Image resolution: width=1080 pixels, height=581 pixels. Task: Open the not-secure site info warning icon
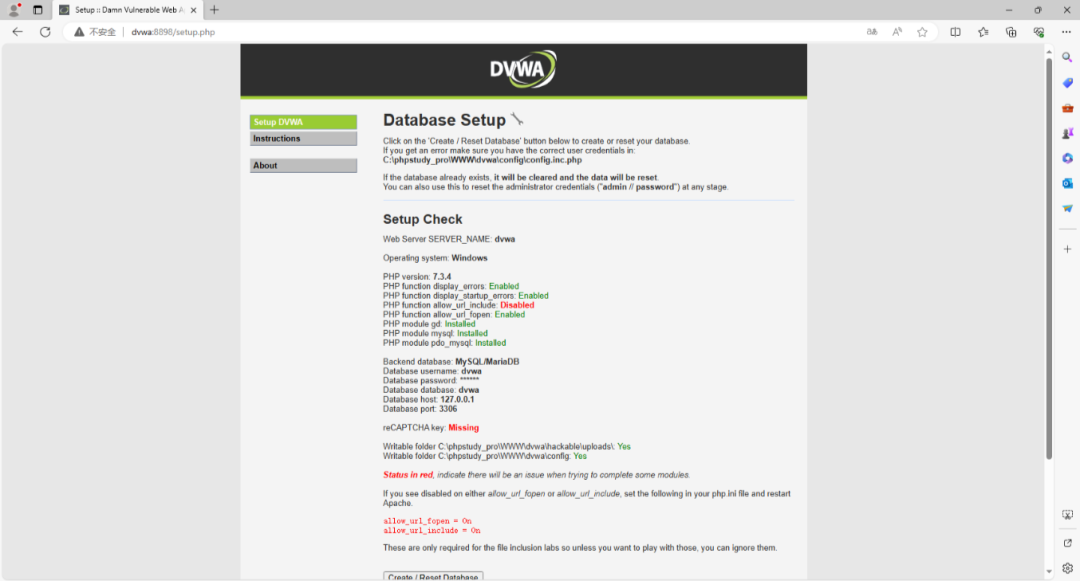tap(79, 32)
